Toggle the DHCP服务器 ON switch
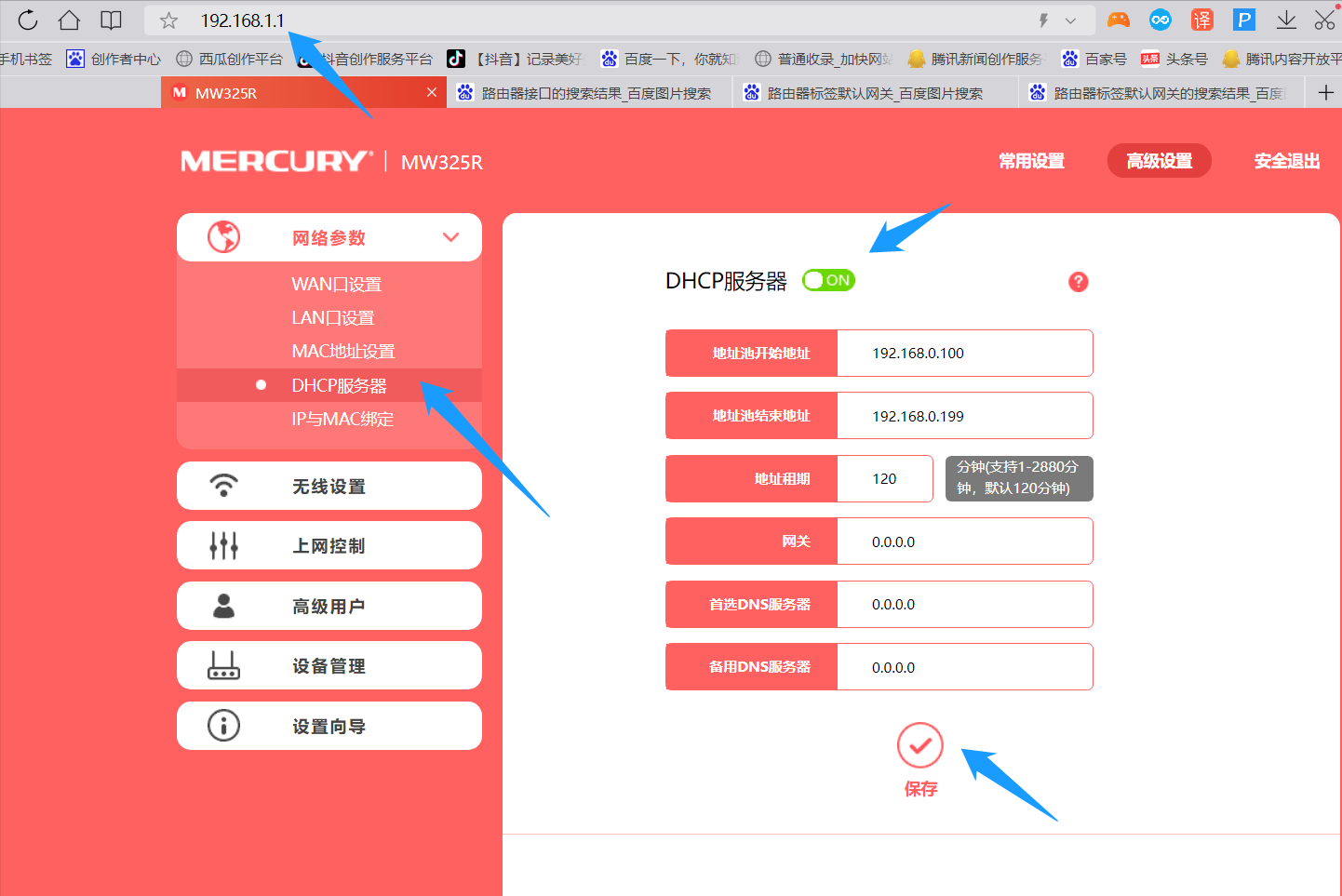The height and width of the screenshot is (896, 1342). tap(828, 280)
